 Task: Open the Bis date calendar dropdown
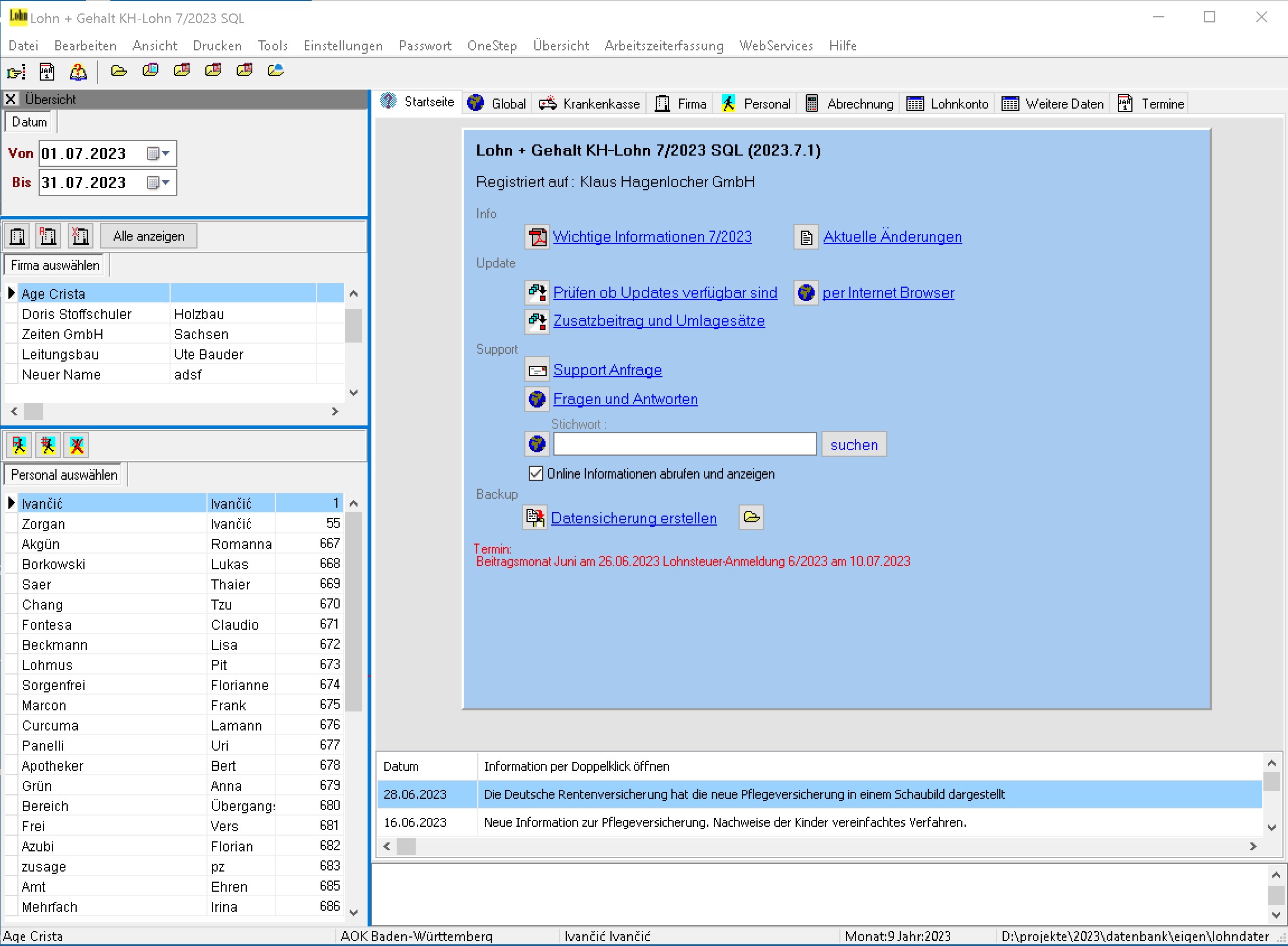[x=158, y=182]
